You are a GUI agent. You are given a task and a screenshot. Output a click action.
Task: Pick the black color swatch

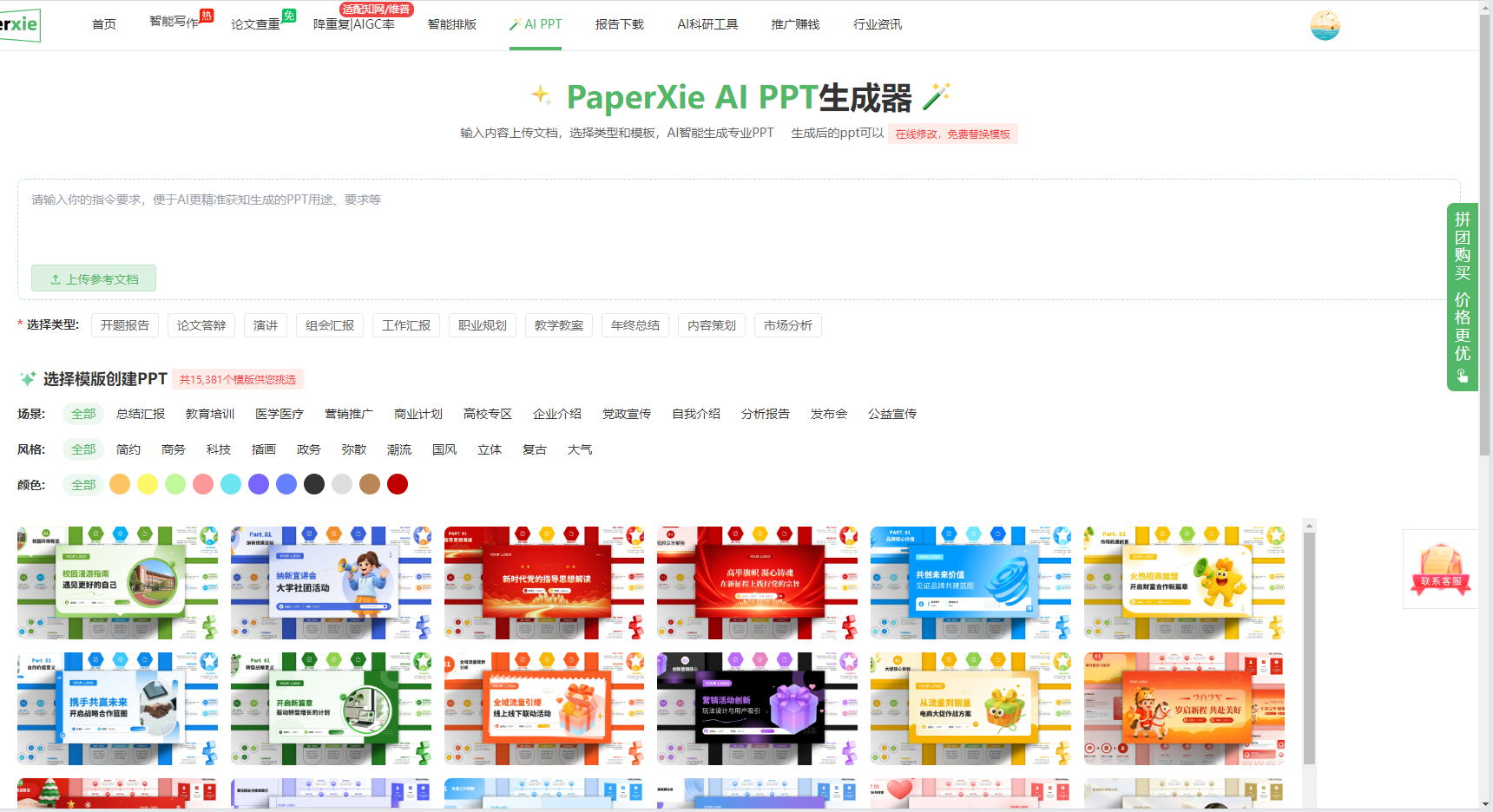pos(314,484)
